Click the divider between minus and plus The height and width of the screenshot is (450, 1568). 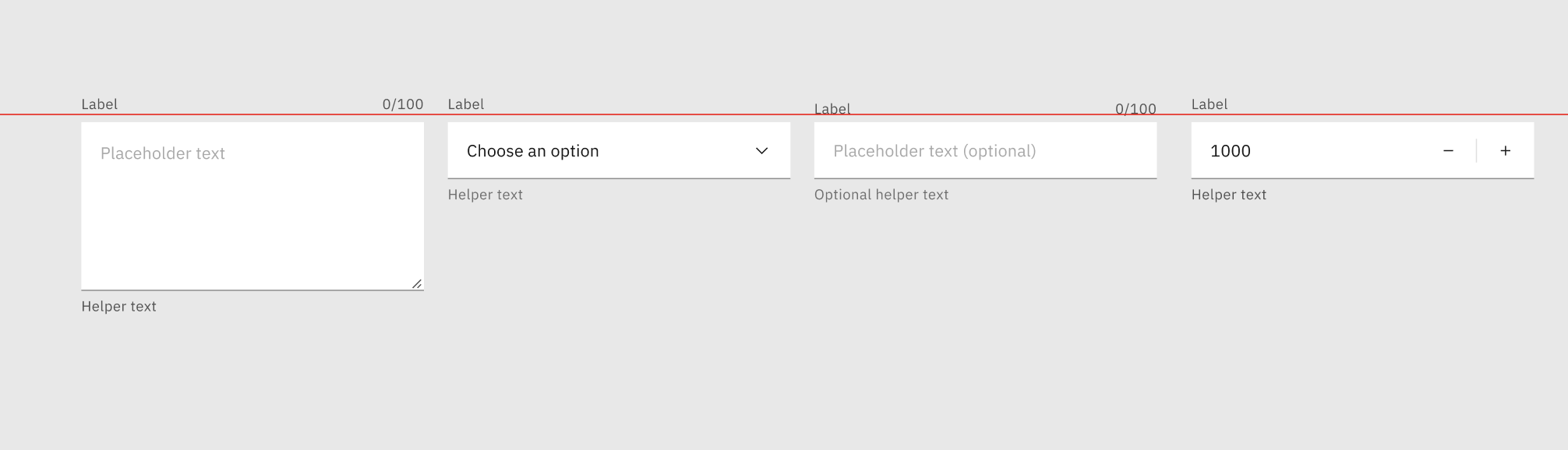pyautogui.click(x=1476, y=151)
